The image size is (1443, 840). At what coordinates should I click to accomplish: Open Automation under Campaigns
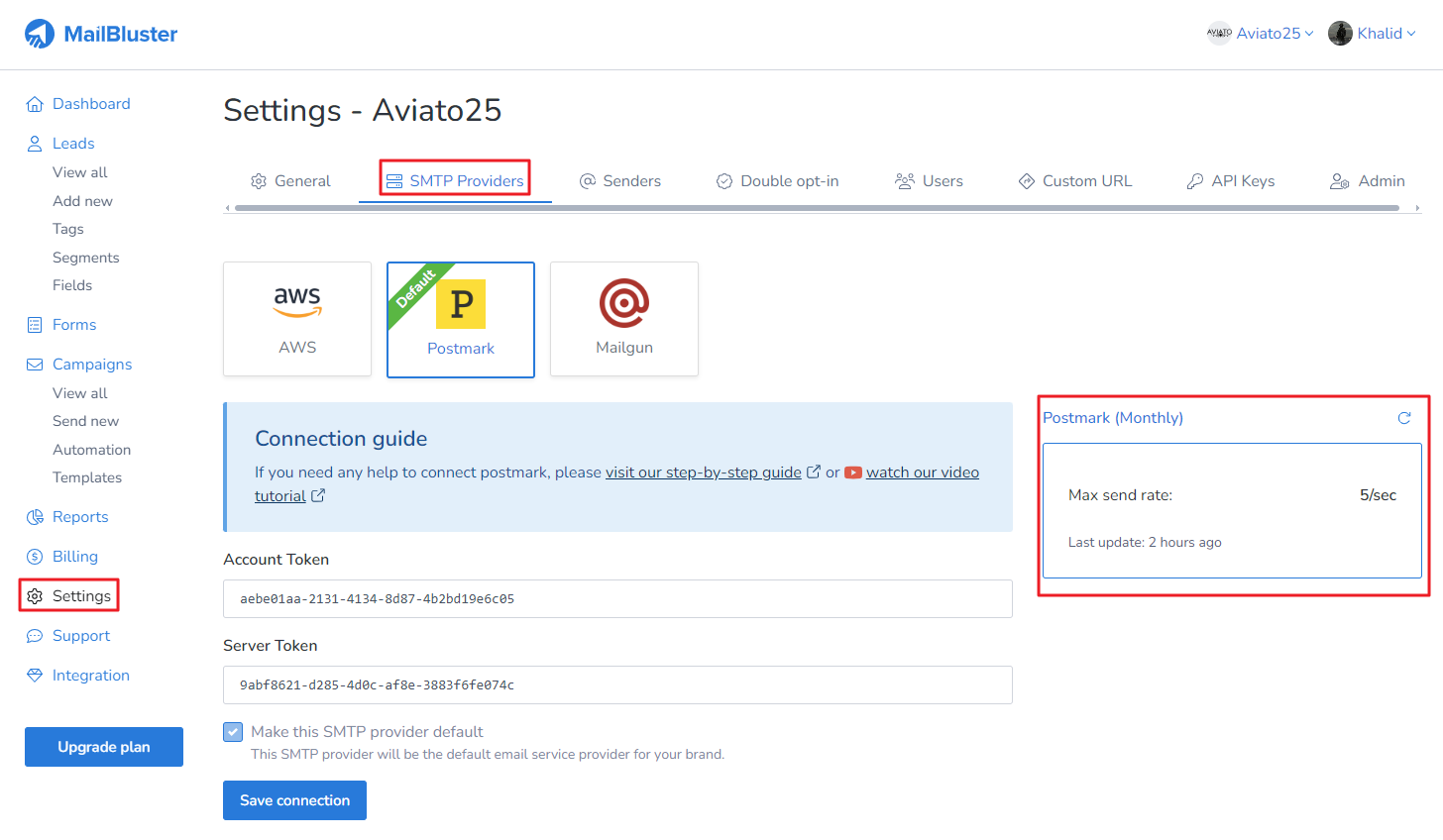91,450
